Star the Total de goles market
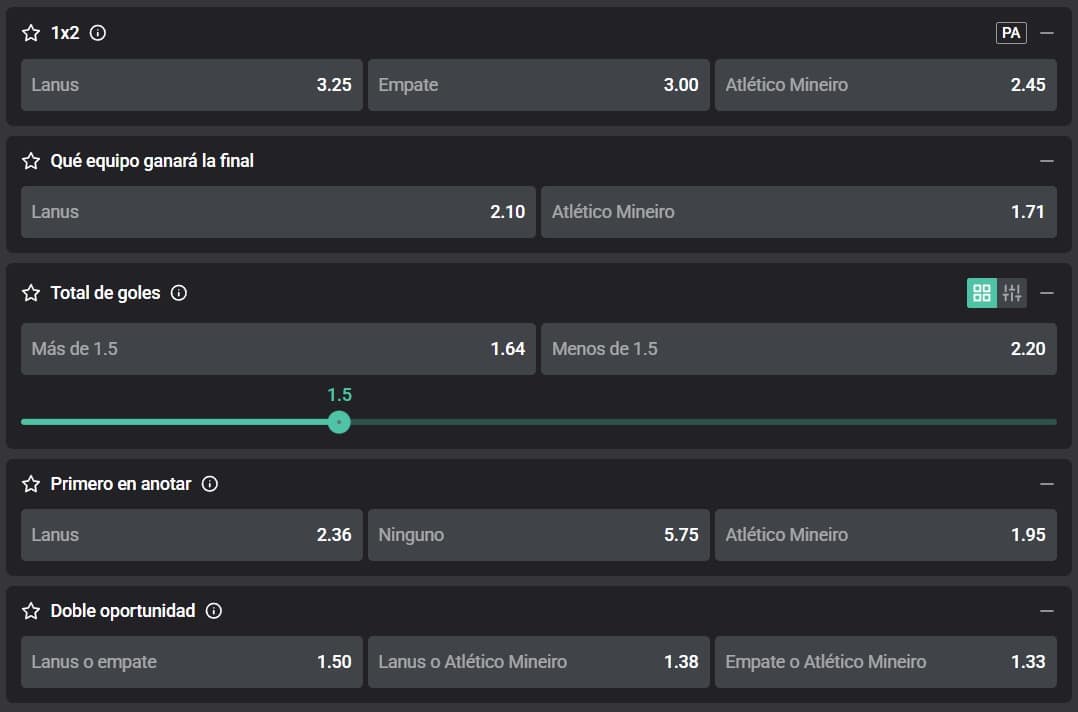1078x712 pixels. point(31,293)
